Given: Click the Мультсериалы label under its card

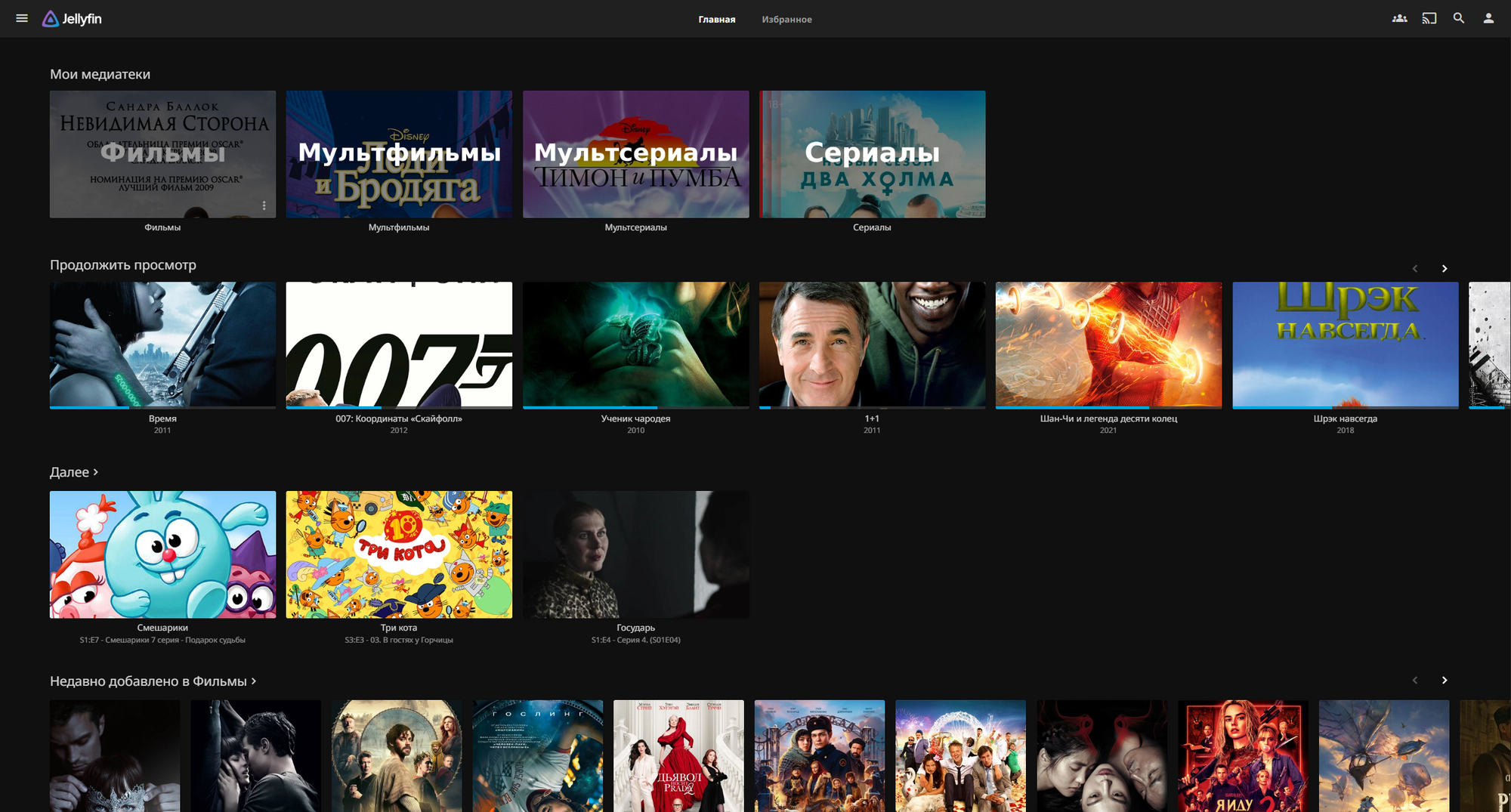Looking at the screenshot, I should (x=636, y=227).
